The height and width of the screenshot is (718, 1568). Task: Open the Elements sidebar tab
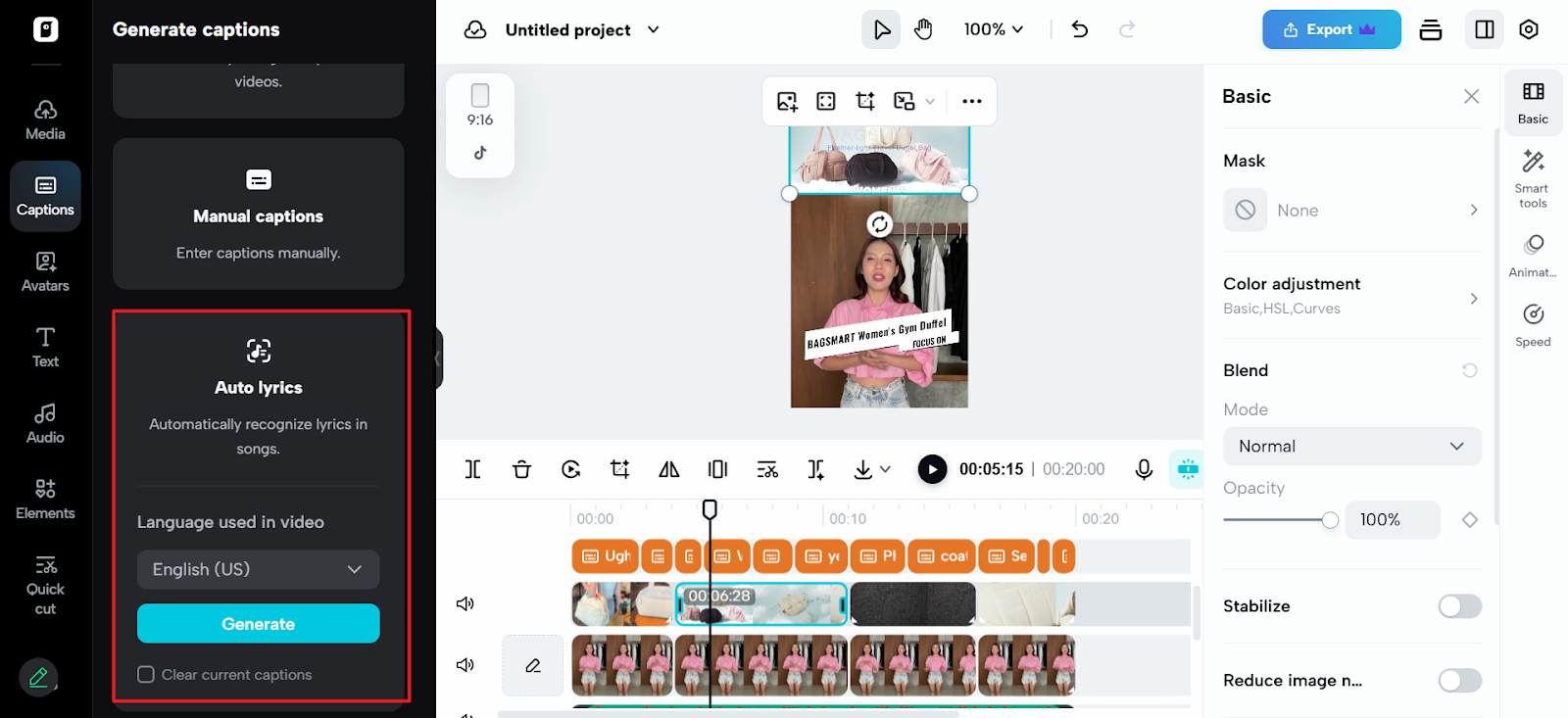45,500
